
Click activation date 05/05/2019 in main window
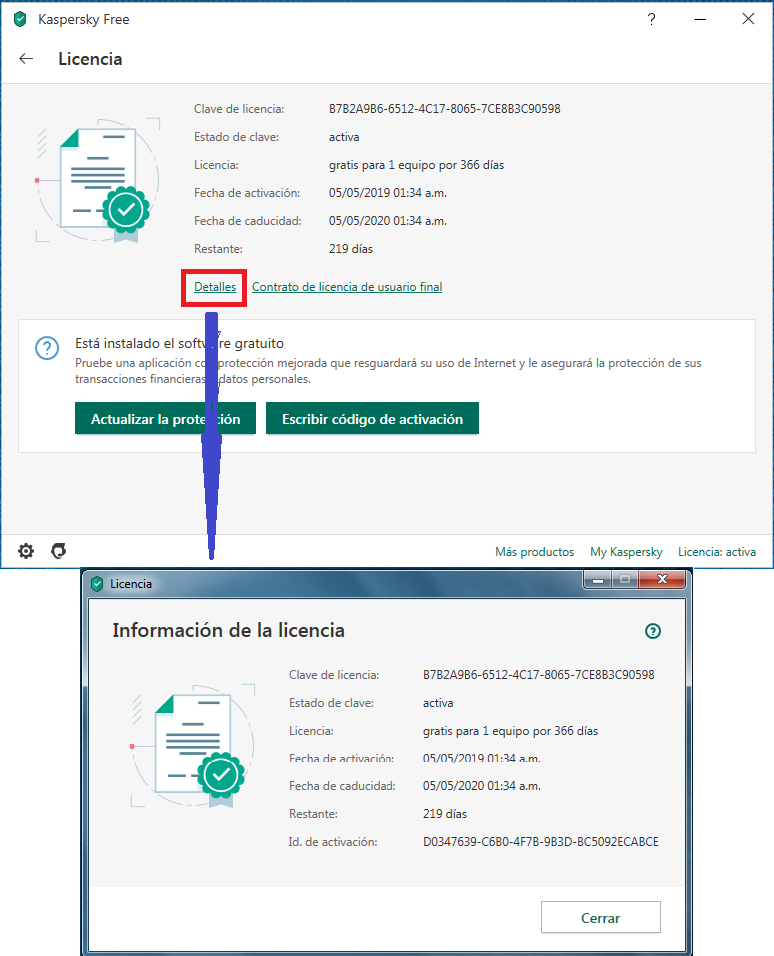(388, 193)
